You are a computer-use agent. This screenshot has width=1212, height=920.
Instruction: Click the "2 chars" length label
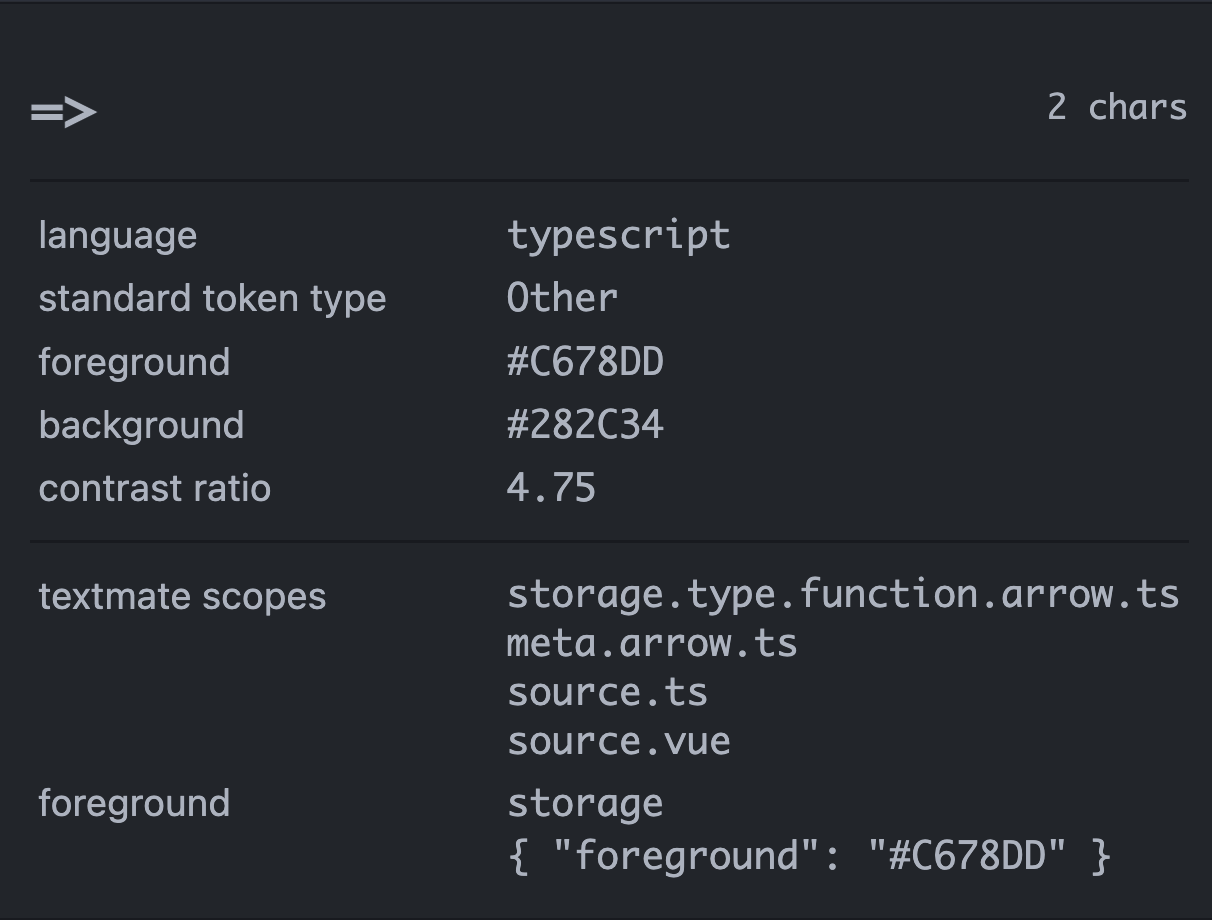1116,107
